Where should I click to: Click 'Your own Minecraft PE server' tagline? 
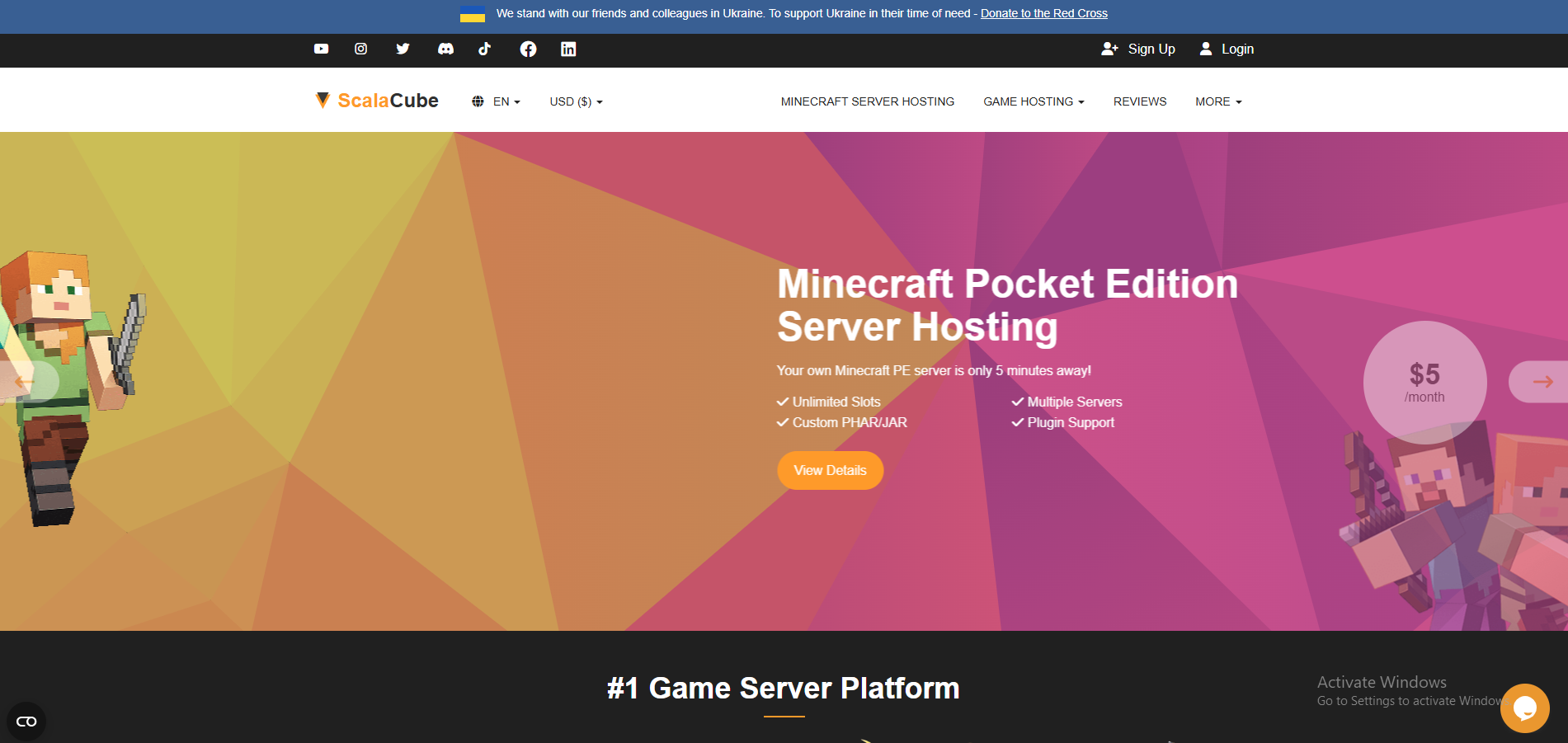[x=934, y=370]
